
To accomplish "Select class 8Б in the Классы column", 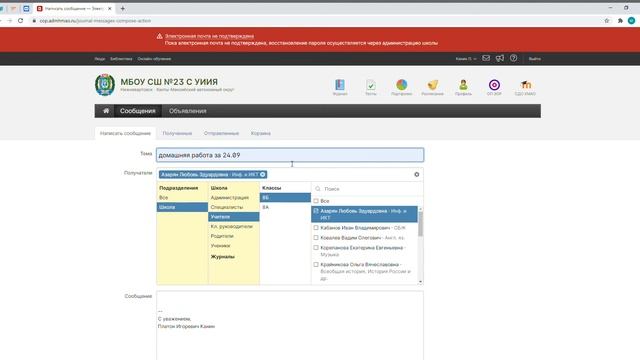I will [x=285, y=198].
